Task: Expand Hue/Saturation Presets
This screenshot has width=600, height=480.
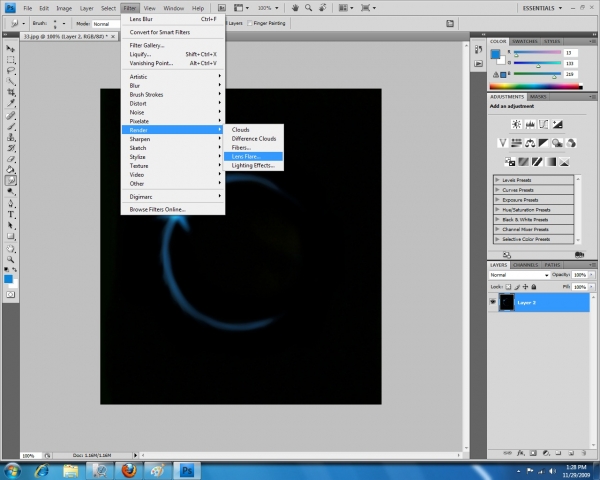Action: click(497, 209)
